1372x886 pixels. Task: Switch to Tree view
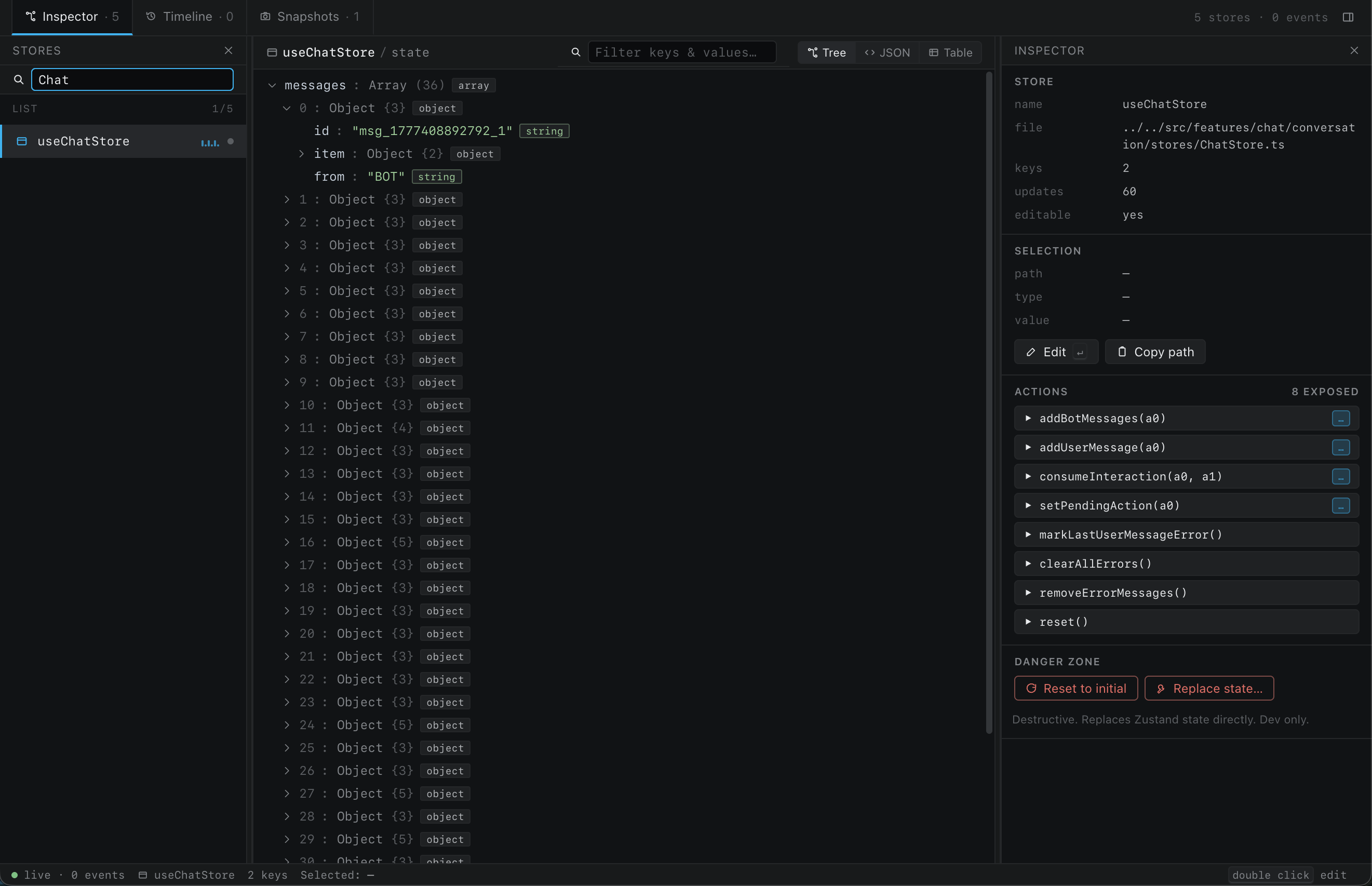[827, 52]
